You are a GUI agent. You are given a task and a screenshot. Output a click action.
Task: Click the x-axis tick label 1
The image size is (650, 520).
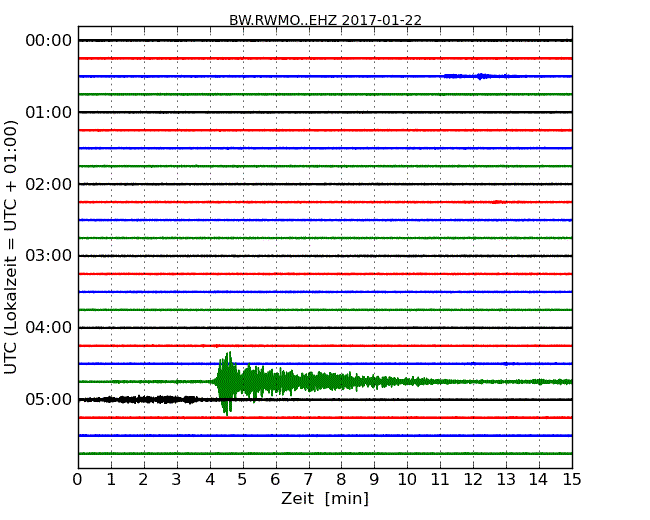click(111, 480)
